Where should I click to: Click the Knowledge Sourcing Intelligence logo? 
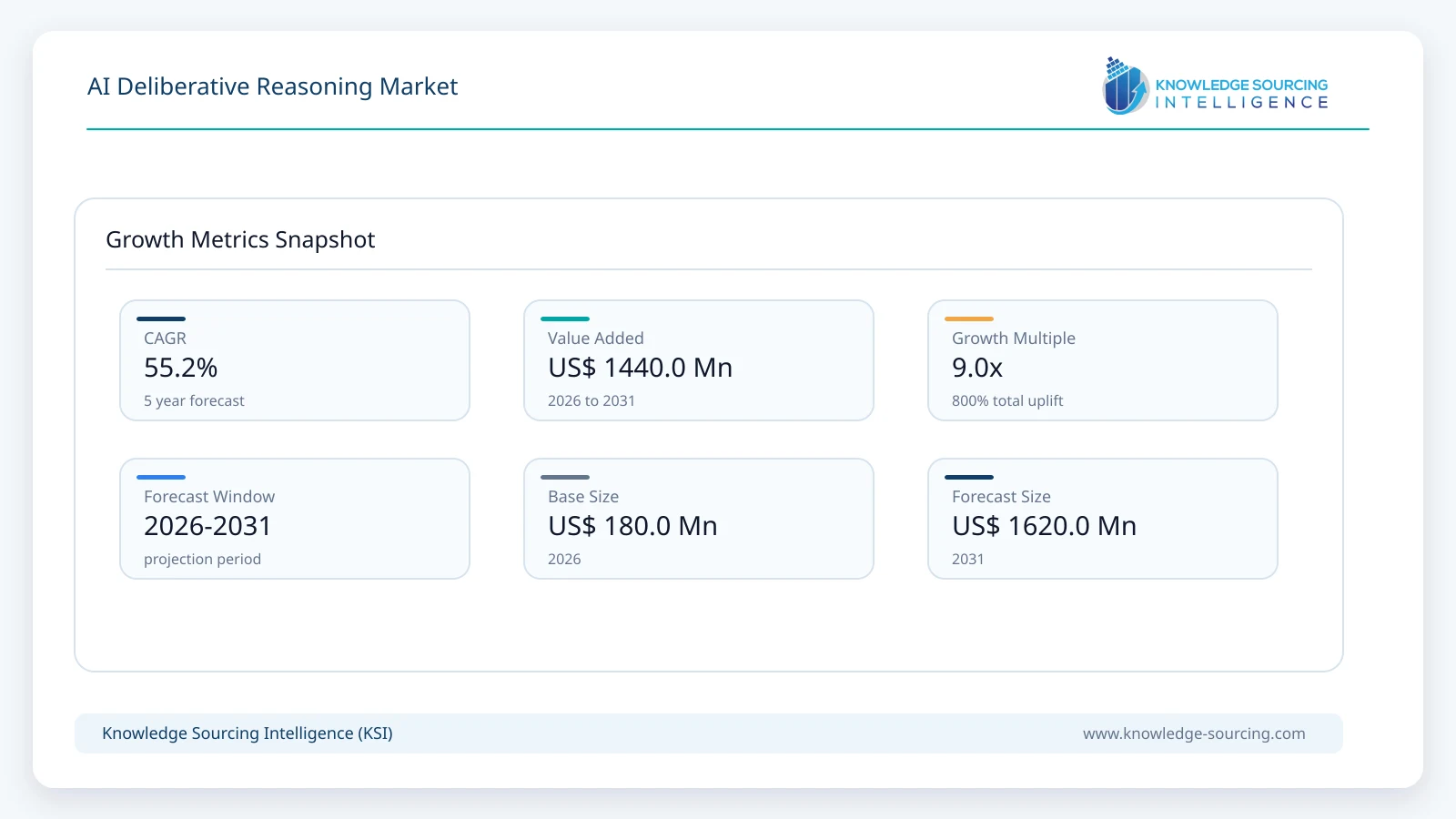tap(1216, 86)
